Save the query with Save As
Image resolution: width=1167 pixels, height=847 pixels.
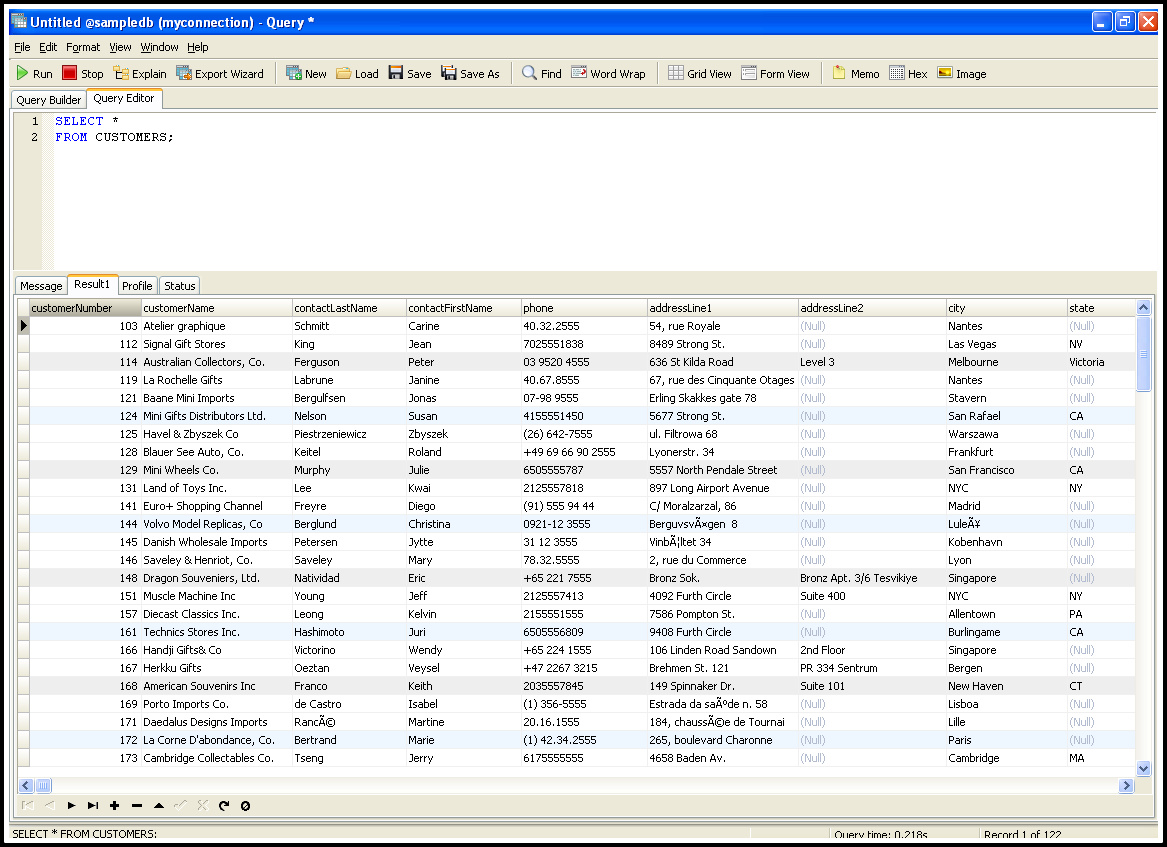(470, 72)
